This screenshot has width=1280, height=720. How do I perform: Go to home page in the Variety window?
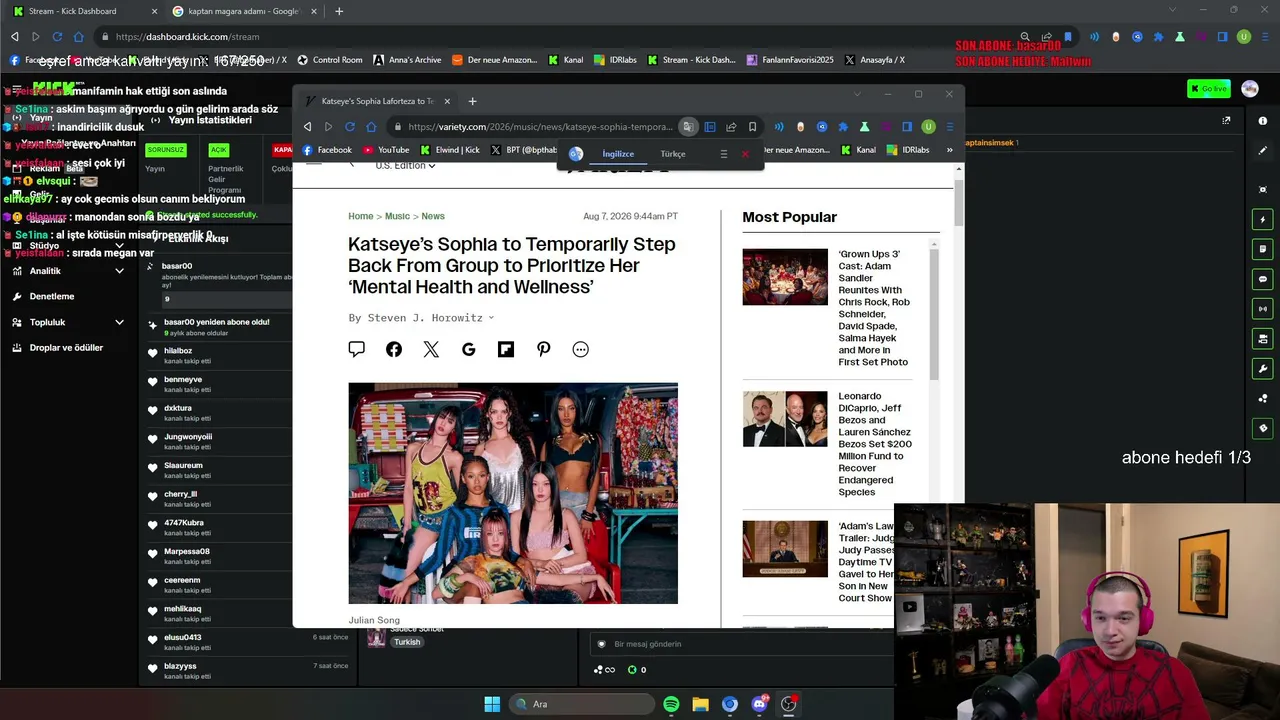tap(371, 127)
